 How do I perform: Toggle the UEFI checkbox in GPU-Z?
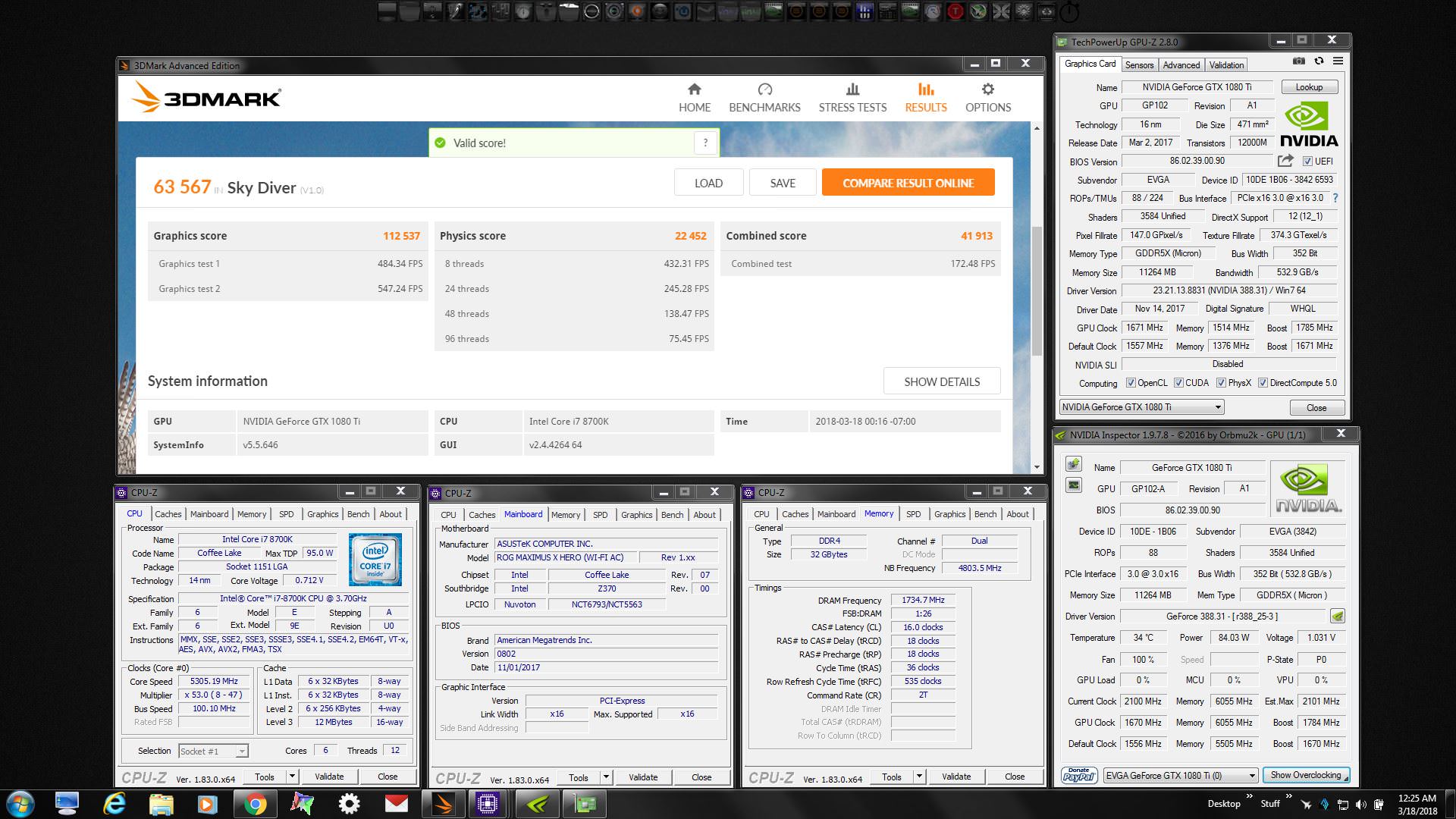[1307, 161]
